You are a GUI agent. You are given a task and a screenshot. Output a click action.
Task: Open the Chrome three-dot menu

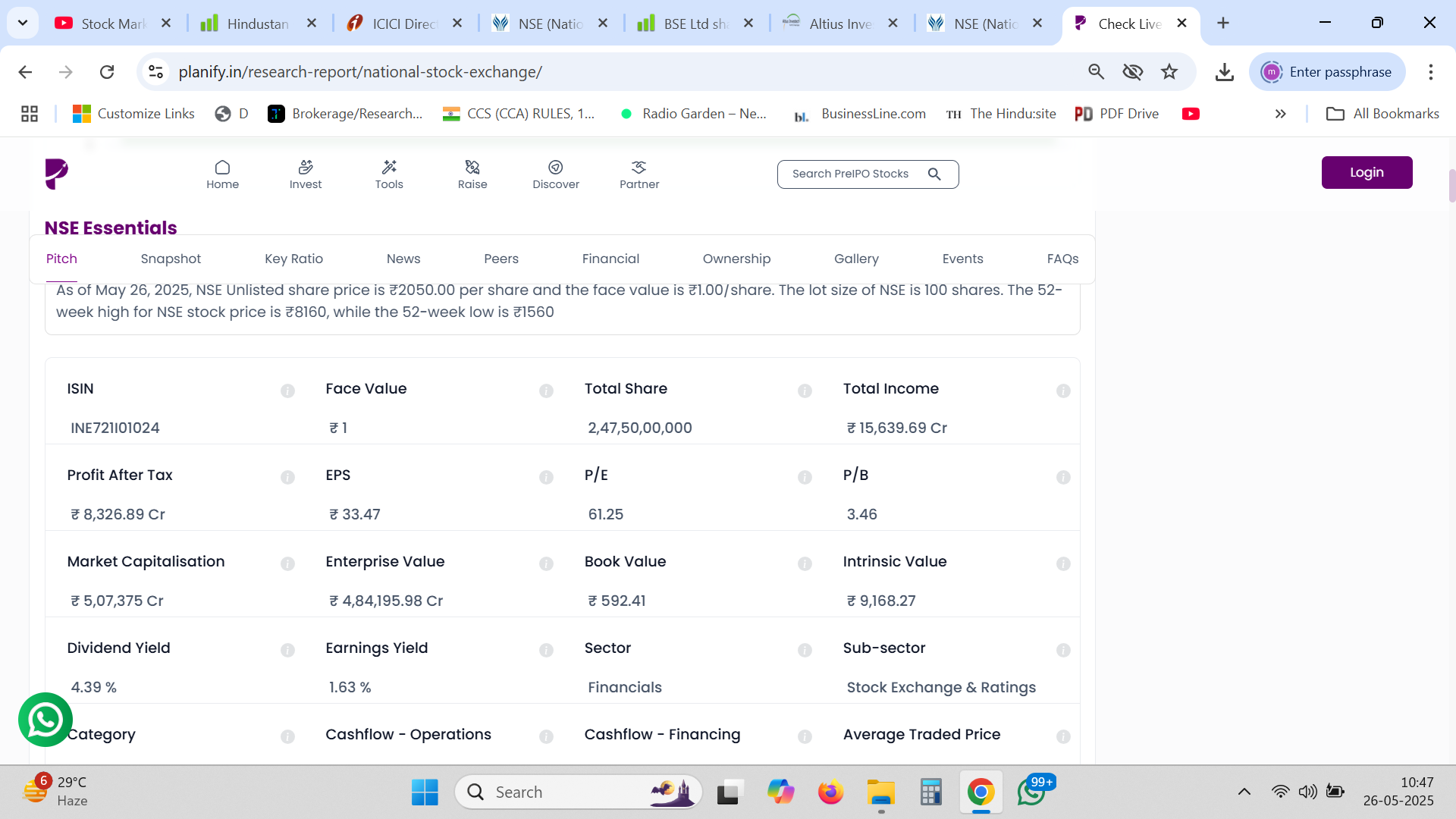(1430, 71)
